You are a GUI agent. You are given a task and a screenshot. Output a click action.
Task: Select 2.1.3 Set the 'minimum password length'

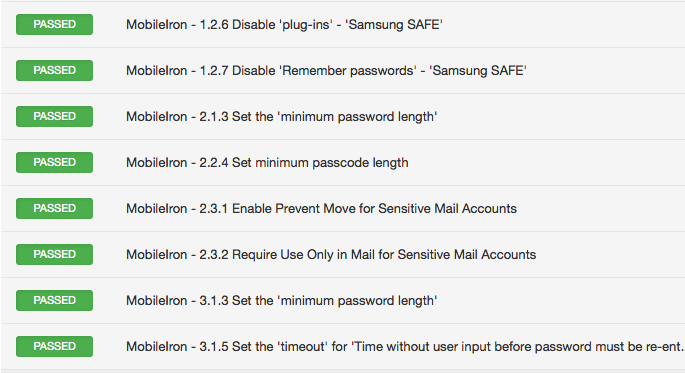tap(281, 117)
